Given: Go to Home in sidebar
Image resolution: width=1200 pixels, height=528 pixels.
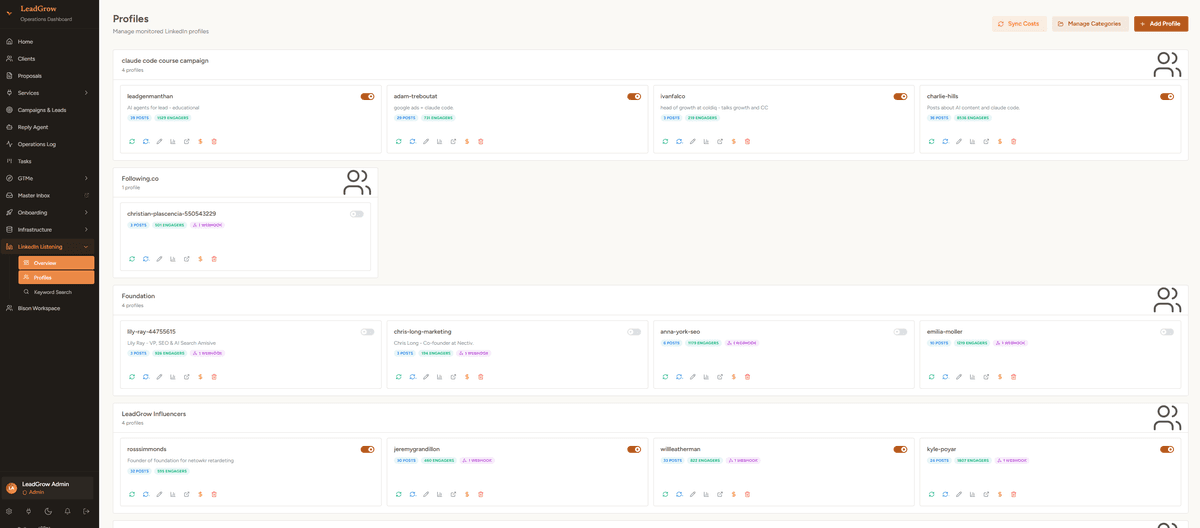Looking at the screenshot, I should [49, 42].
